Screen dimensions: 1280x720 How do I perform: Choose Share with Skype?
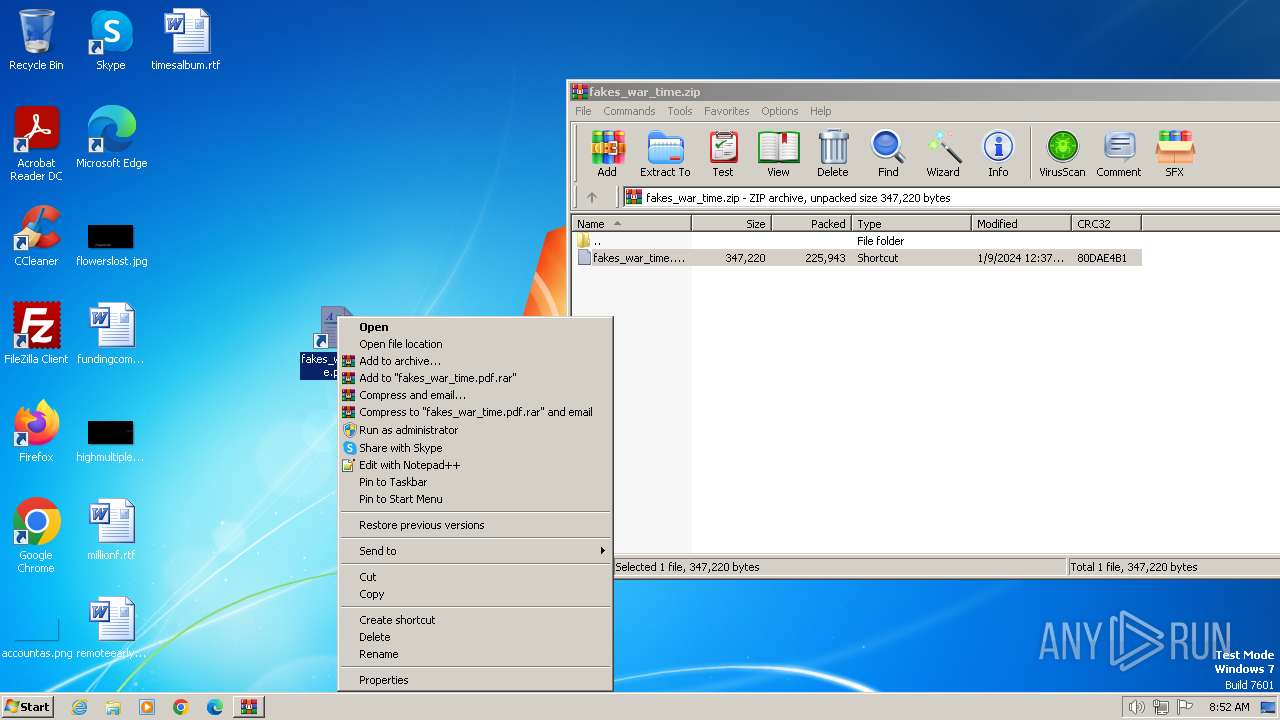[x=475, y=448]
